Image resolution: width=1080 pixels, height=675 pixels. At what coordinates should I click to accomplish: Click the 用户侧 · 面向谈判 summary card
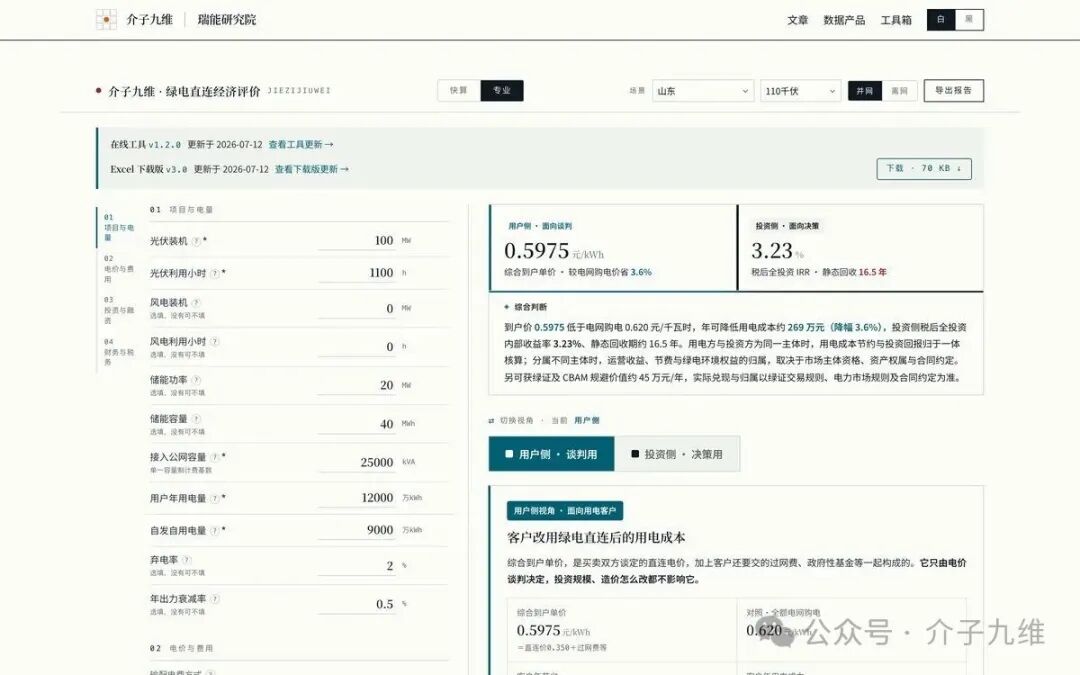click(x=613, y=248)
